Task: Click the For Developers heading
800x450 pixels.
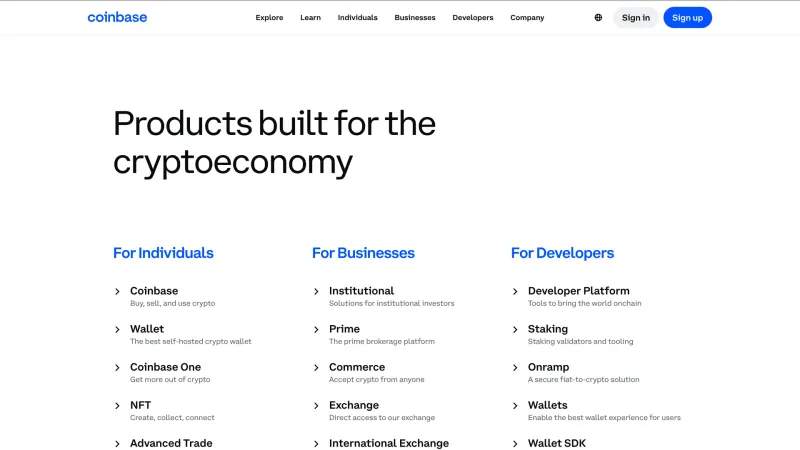Action: (x=562, y=253)
